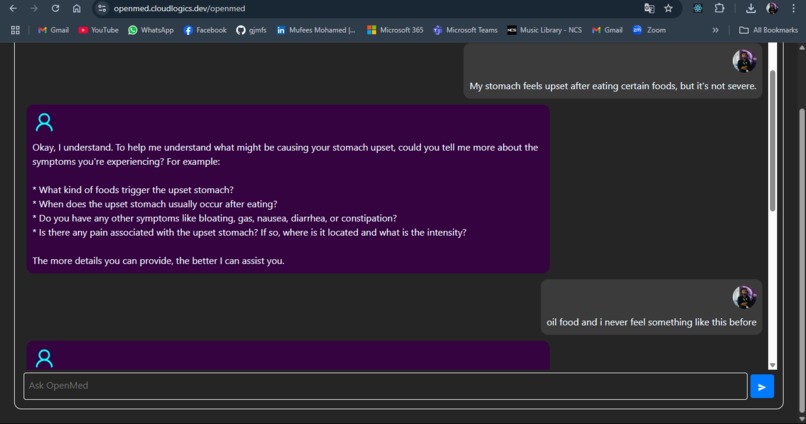Viewport: 806px width, 424px height.
Task: Open the Zoom bookmark
Action: click(649, 30)
